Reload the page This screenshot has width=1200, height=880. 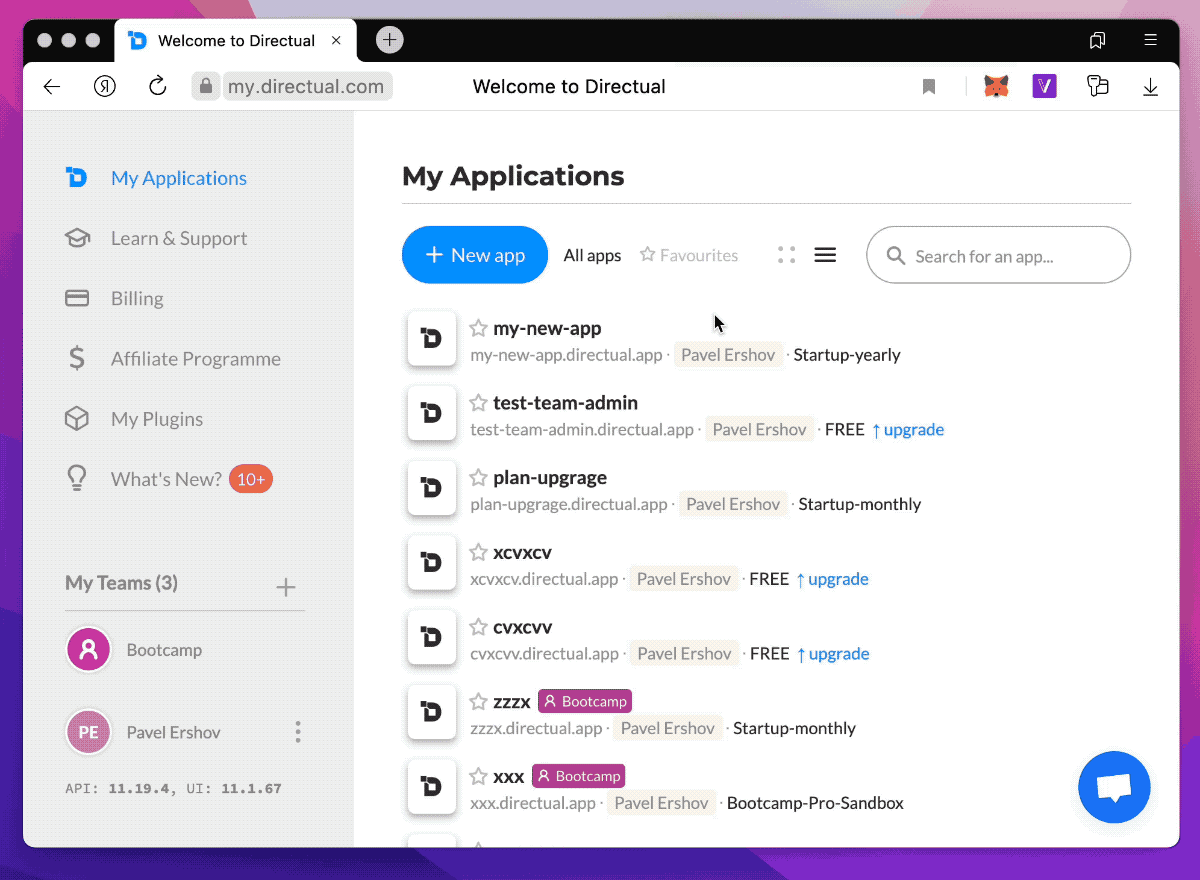[157, 86]
